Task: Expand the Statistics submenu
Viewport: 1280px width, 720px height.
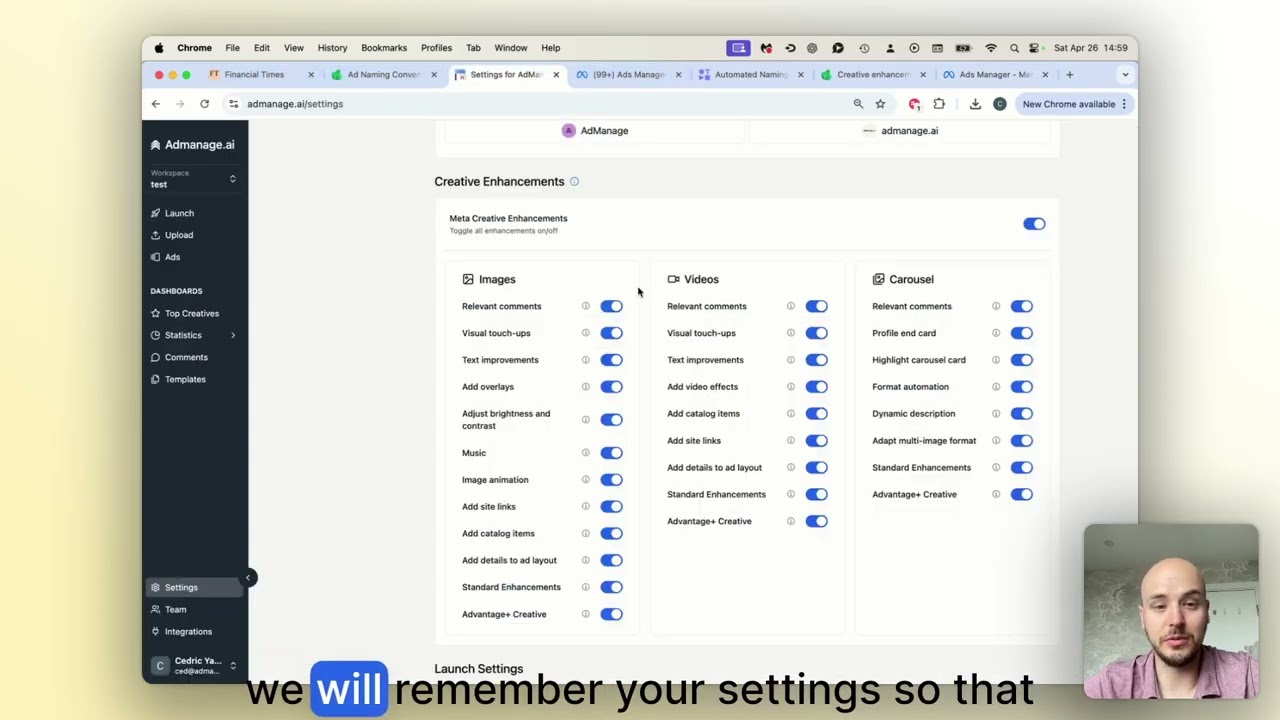Action: point(233,335)
